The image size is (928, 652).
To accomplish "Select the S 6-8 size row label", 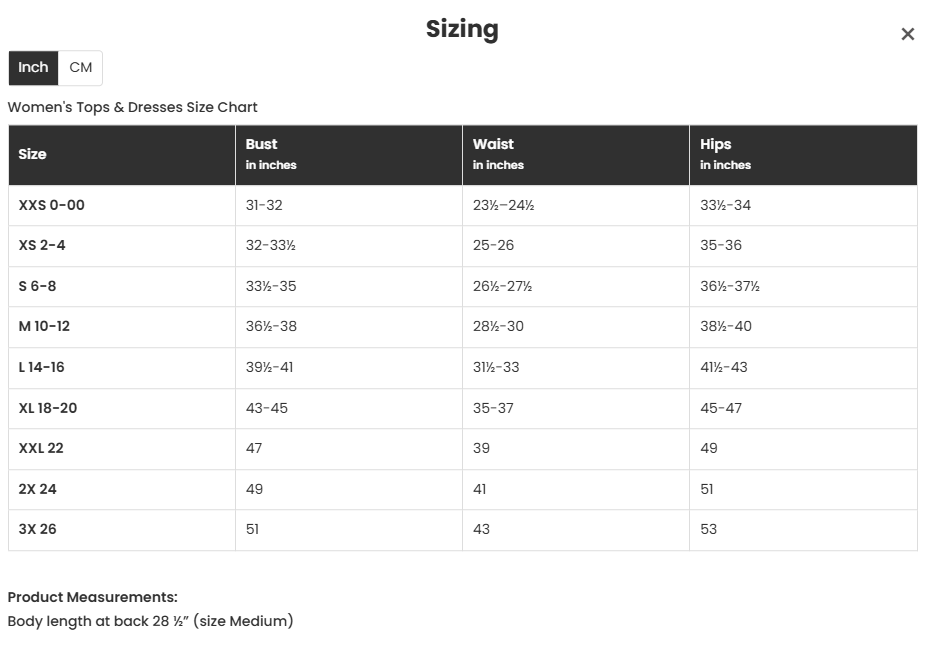I will (x=38, y=287).
